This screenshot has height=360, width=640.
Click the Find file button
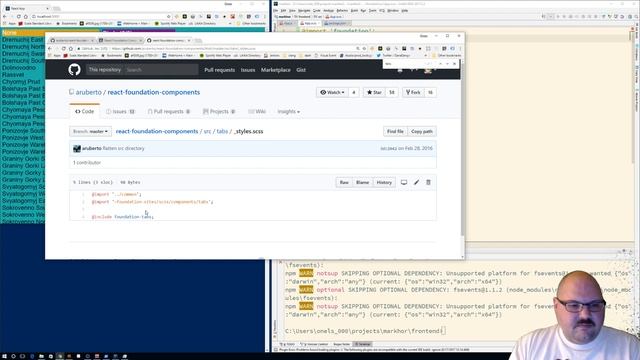(x=395, y=131)
